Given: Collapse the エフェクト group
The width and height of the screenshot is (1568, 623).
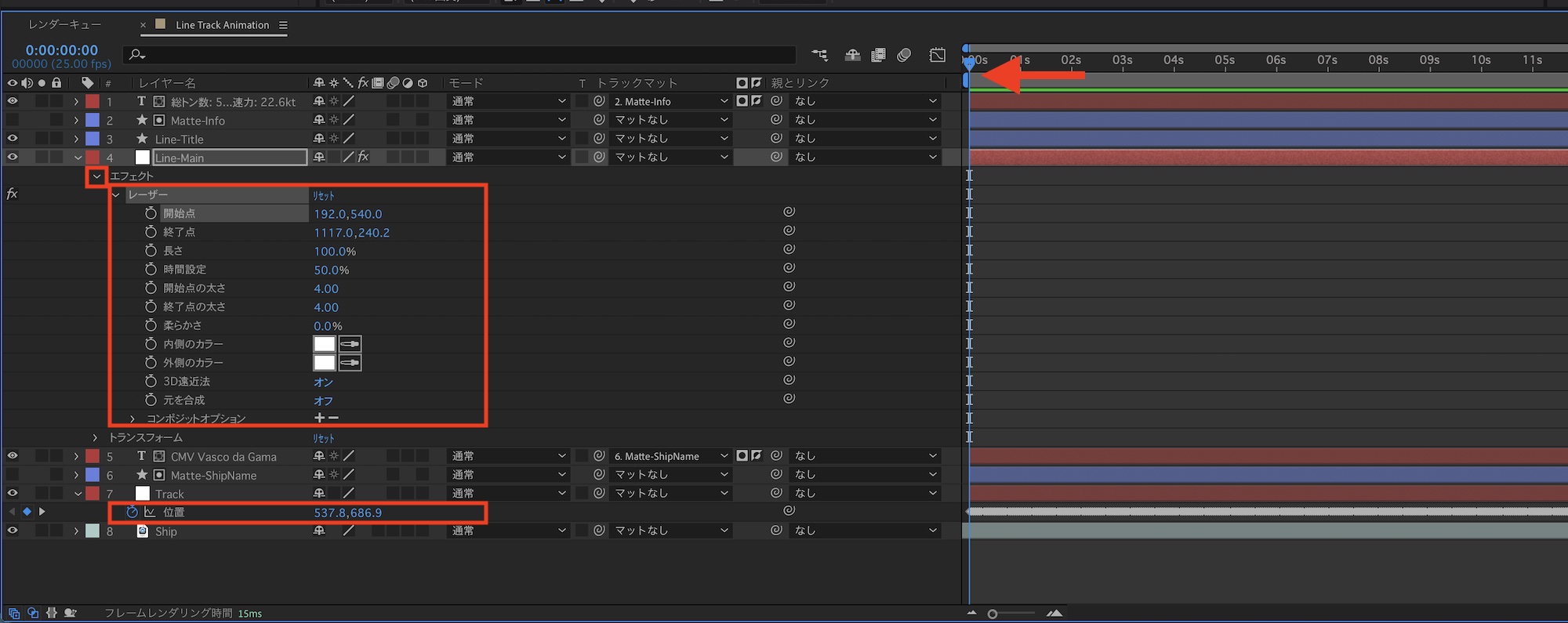Looking at the screenshot, I should (96, 176).
